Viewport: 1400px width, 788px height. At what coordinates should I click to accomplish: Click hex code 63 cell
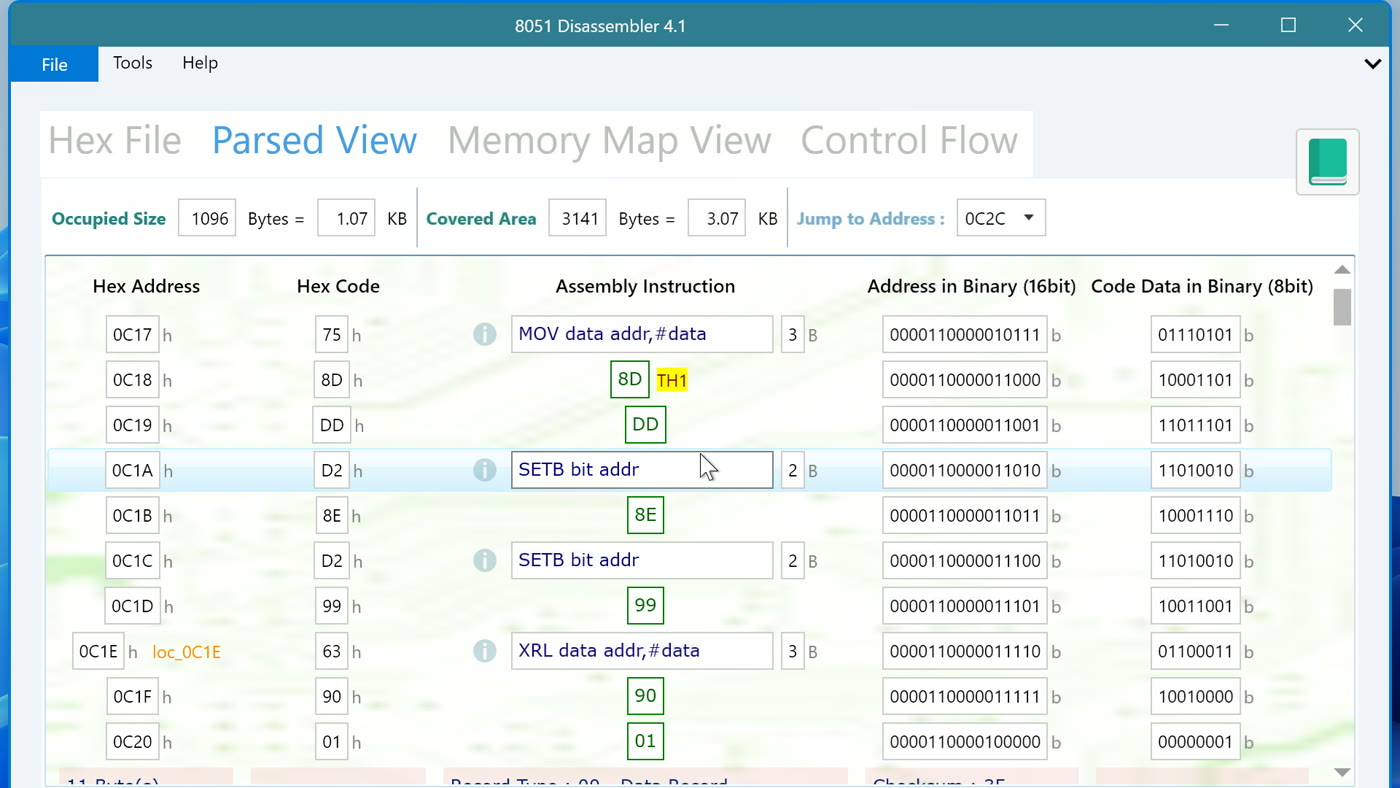331,651
